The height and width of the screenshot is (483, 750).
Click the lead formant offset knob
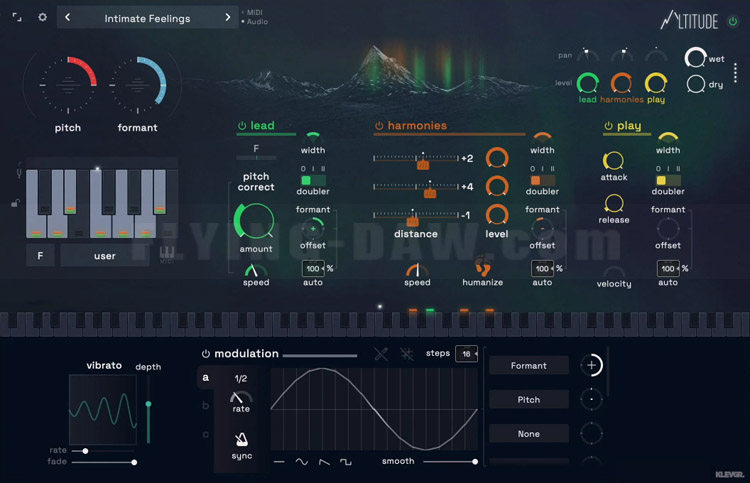(x=313, y=228)
